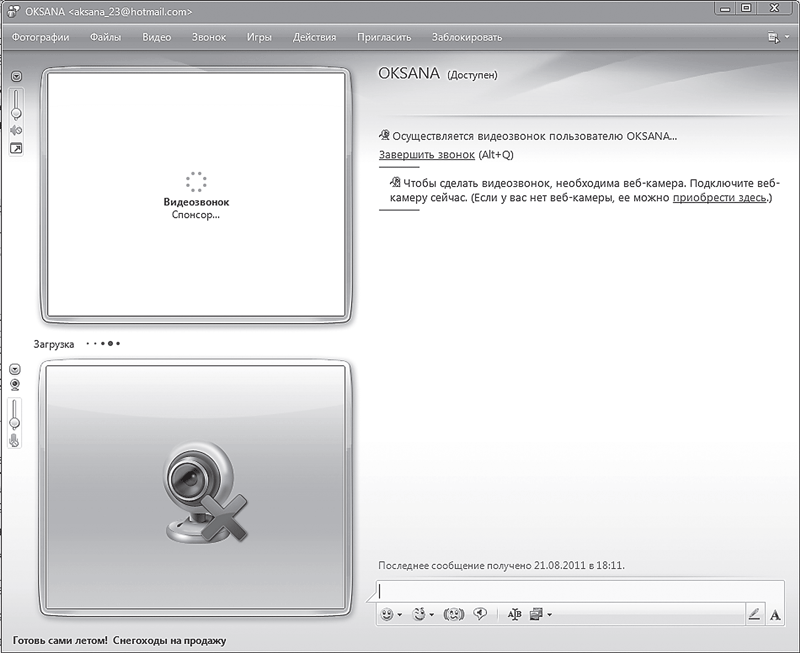Expand the winks dropdown arrow
This screenshot has height=653, width=800.
432,615
